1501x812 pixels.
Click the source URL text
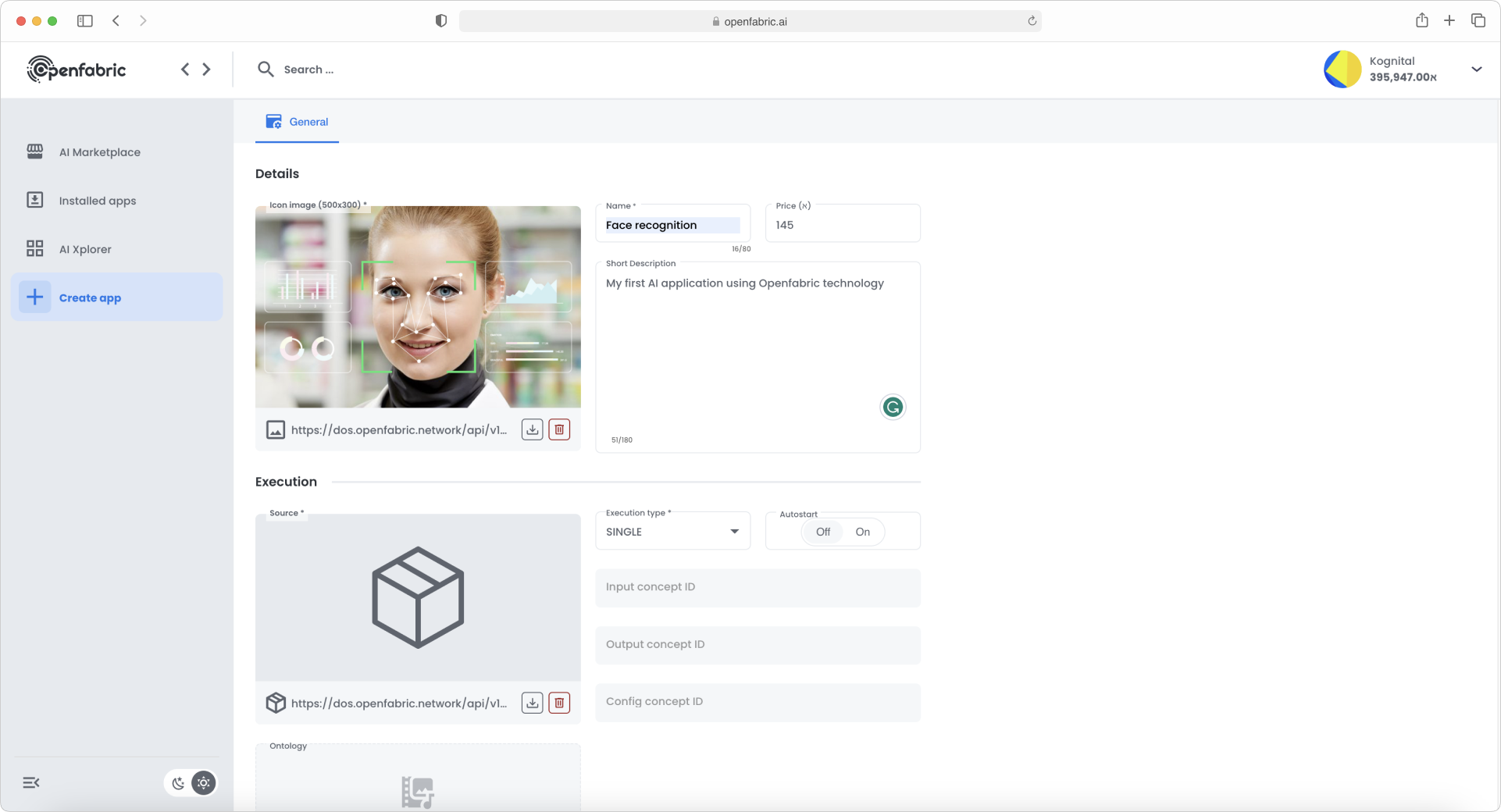pyautogui.click(x=399, y=703)
